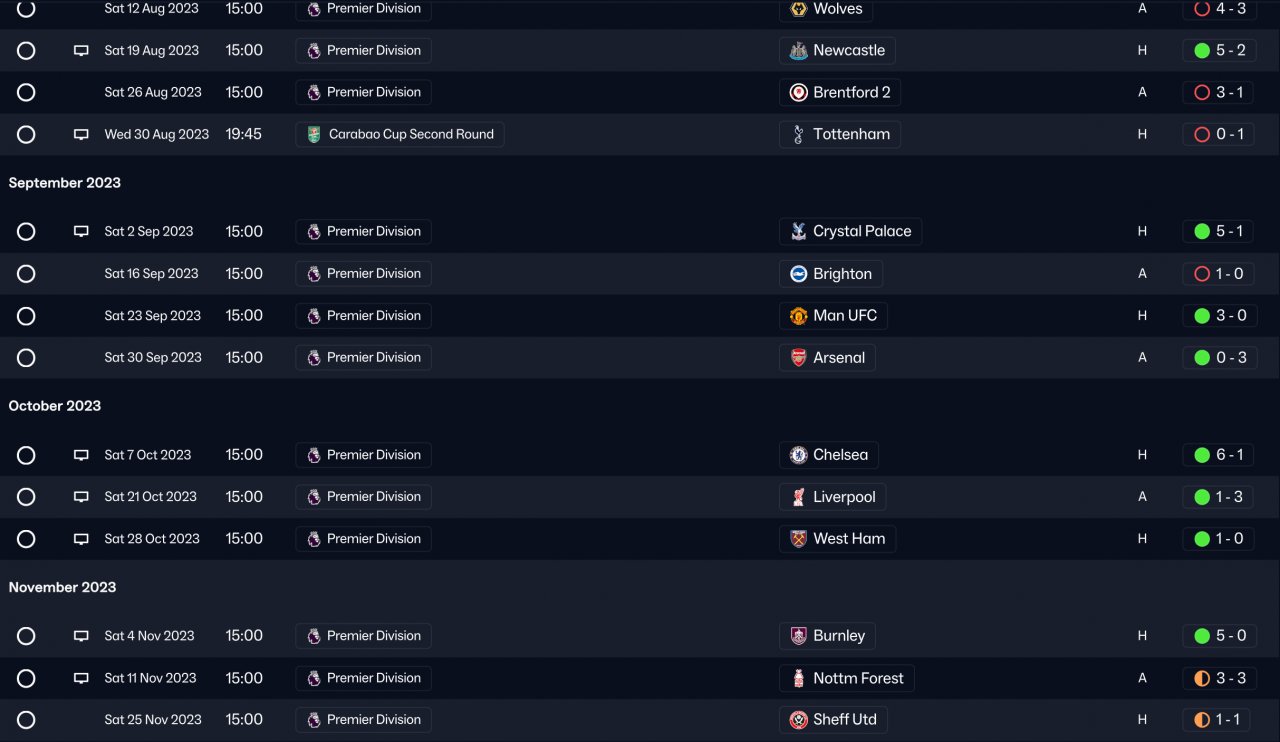Open Premier Division link on Wolves fixture
The height and width of the screenshot is (742, 1280).
tap(373, 9)
